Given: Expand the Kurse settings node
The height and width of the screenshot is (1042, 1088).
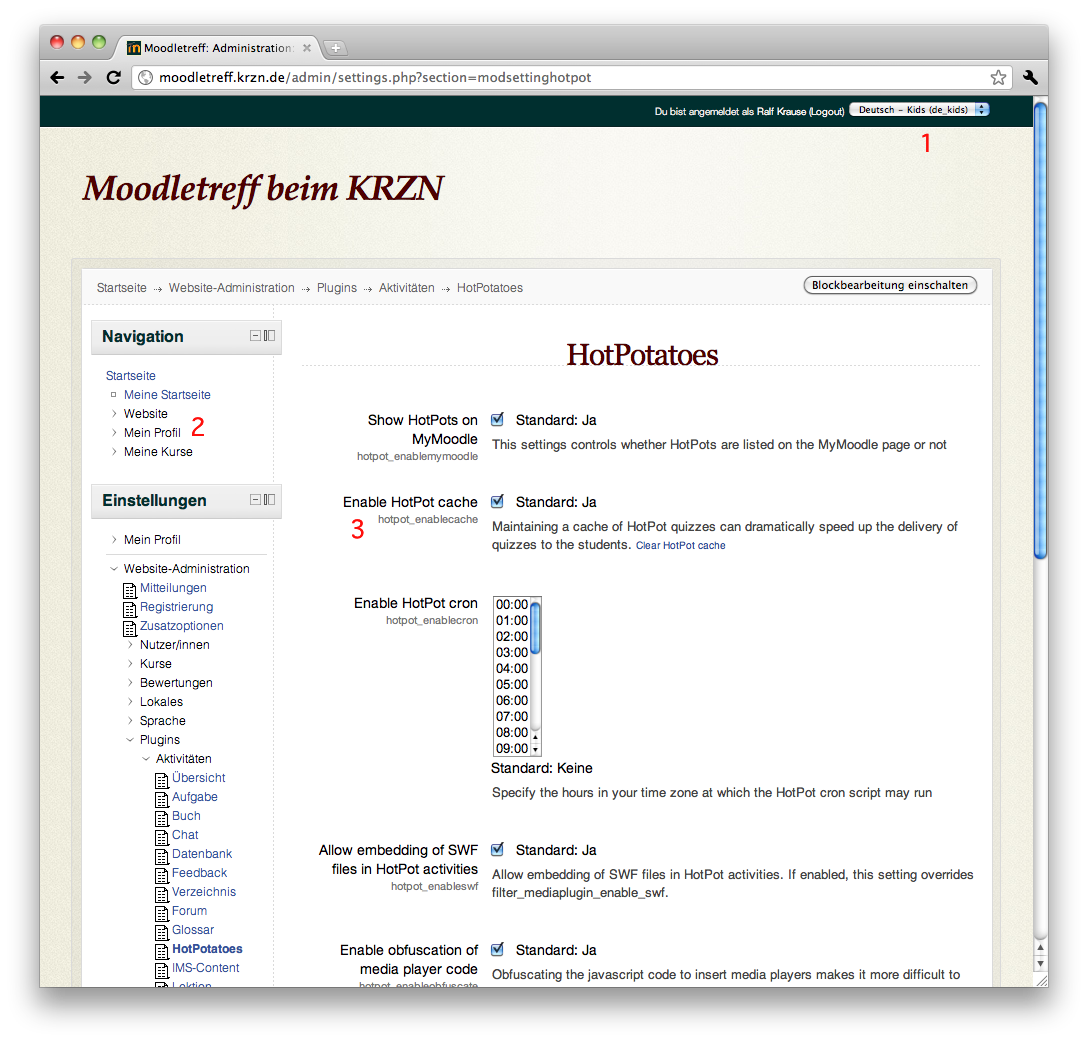Looking at the screenshot, I should pyautogui.click(x=130, y=663).
